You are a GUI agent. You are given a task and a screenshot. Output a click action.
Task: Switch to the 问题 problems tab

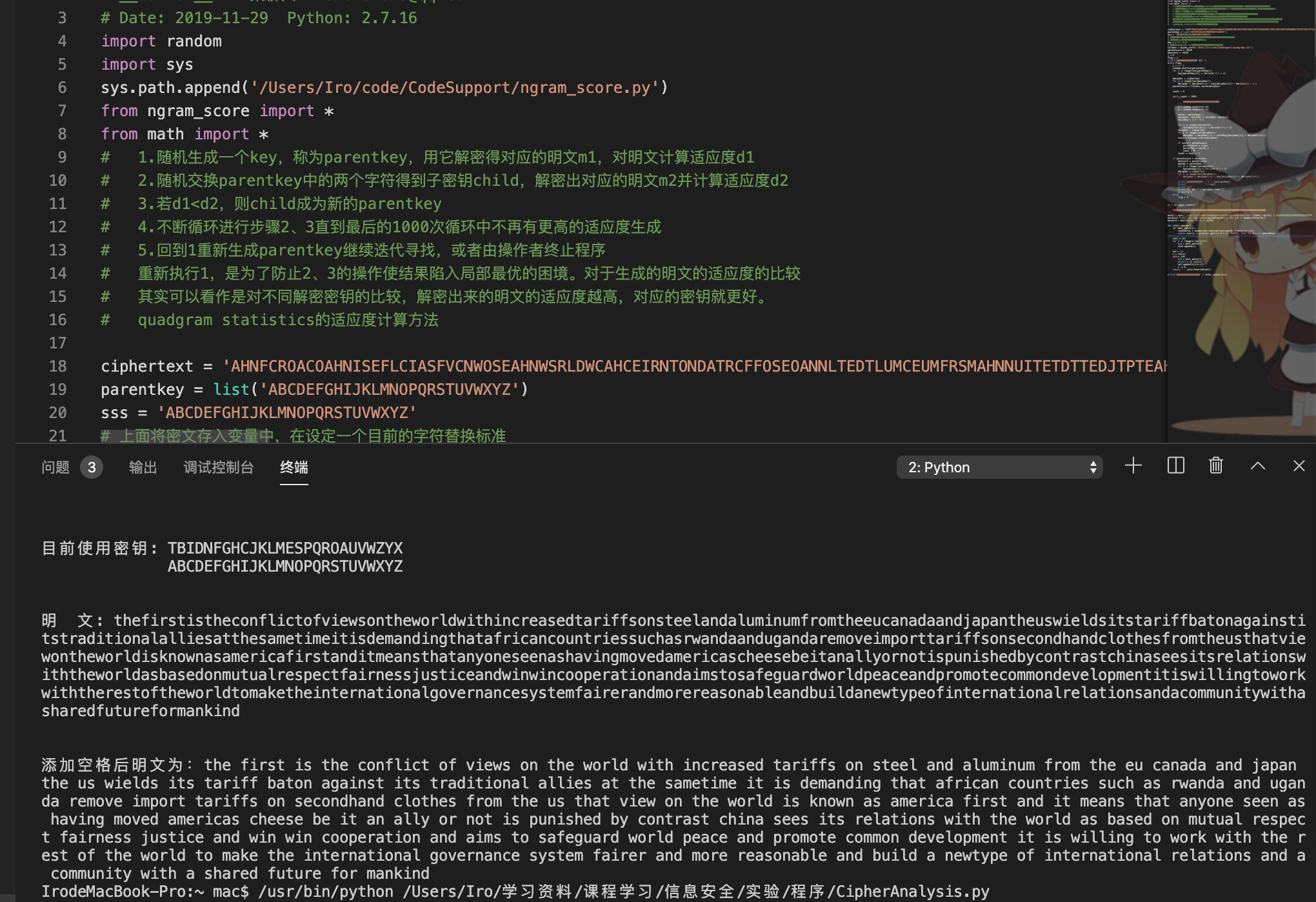(55, 467)
